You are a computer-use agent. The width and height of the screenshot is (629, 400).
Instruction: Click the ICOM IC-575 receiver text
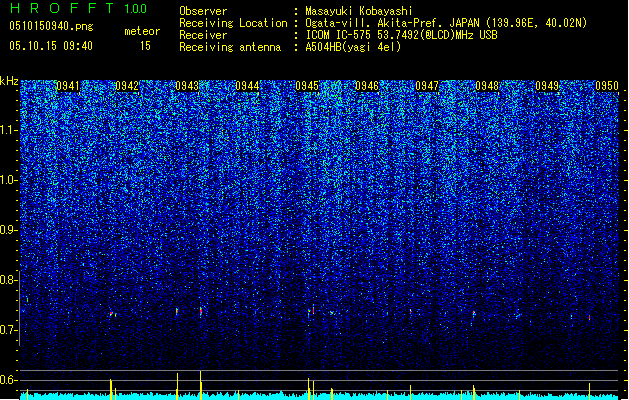pyautogui.click(x=401, y=35)
